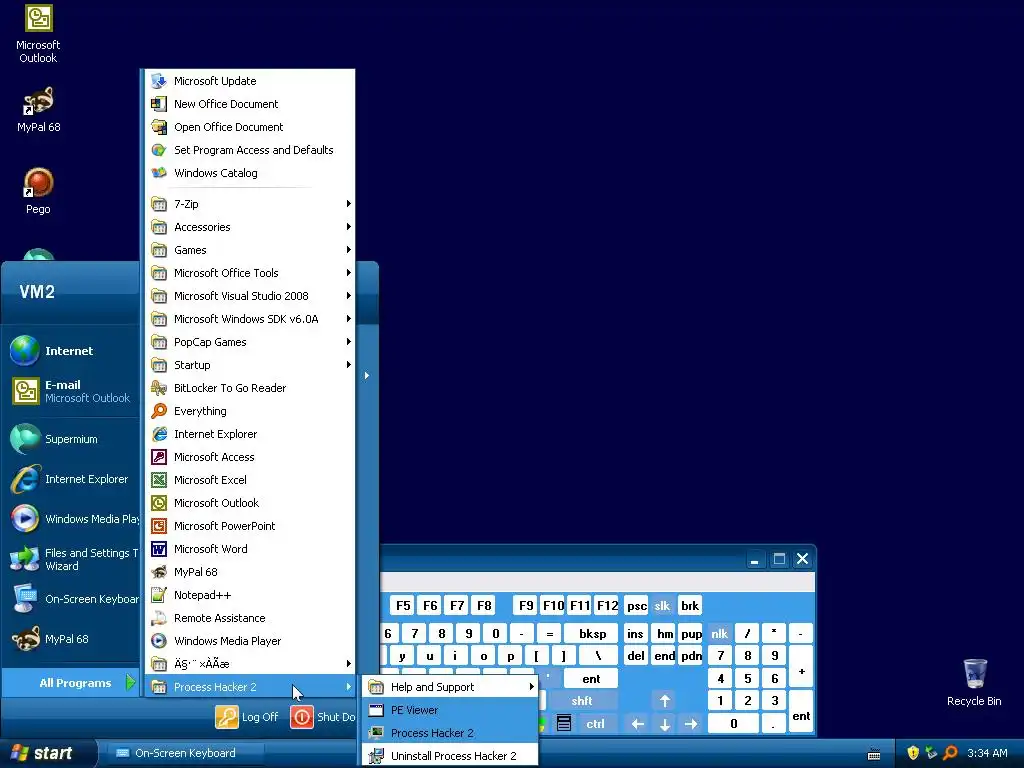The width and height of the screenshot is (1024, 768).
Task: Select On-Screen Keyboard taskbar button
Action: pyautogui.click(x=185, y=753)
